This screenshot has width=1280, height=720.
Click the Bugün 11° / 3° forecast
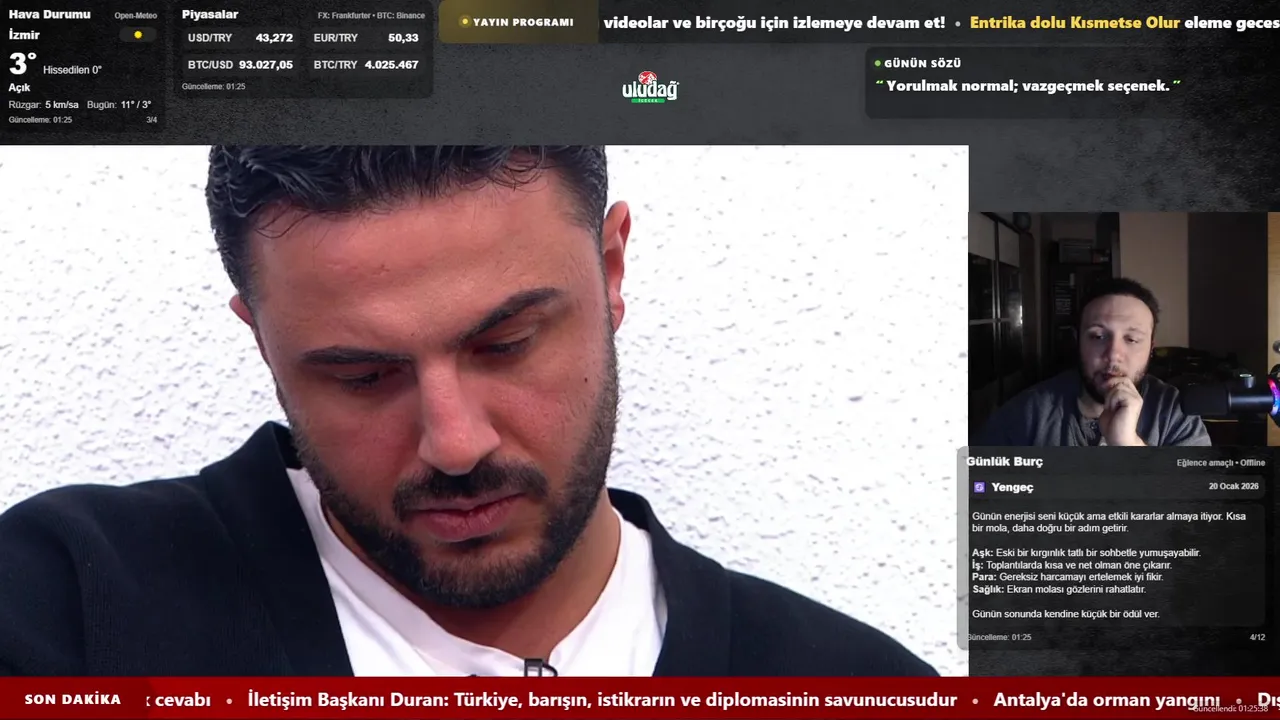[119, 105]
